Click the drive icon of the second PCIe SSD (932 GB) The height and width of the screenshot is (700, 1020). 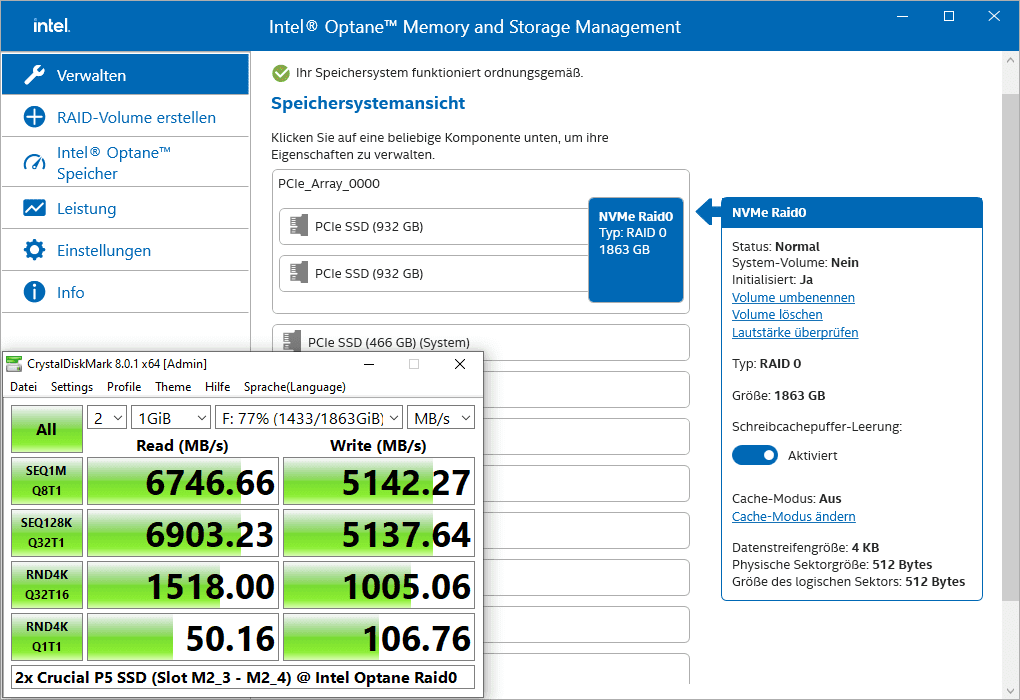tap(299, 273)
